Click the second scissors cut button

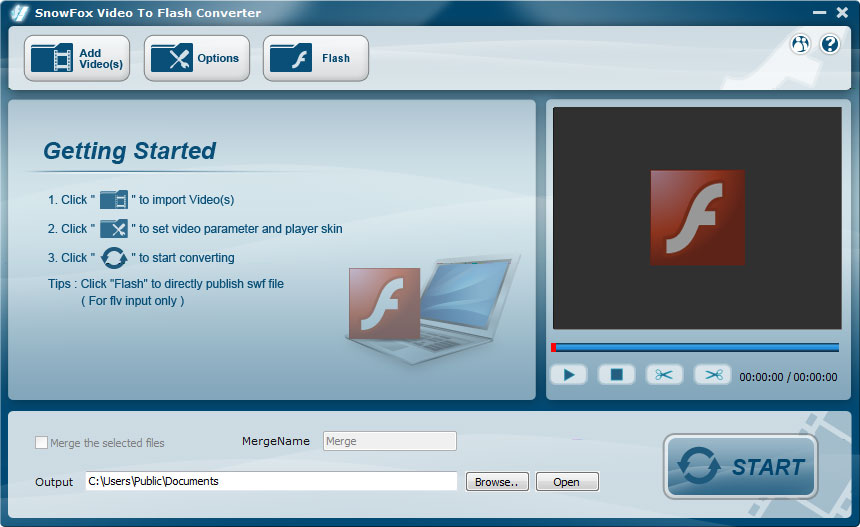712,375
